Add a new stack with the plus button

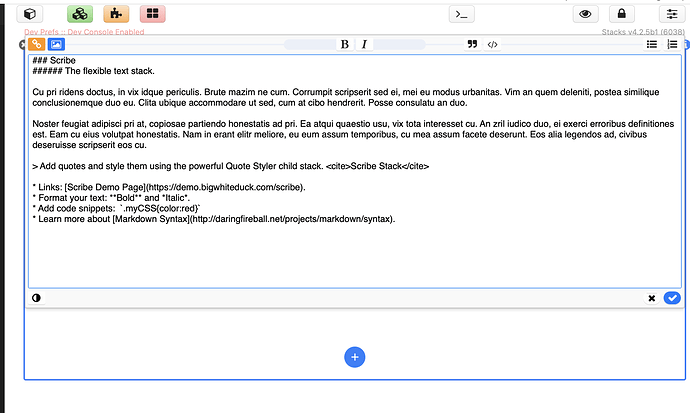tap(355, 357)
